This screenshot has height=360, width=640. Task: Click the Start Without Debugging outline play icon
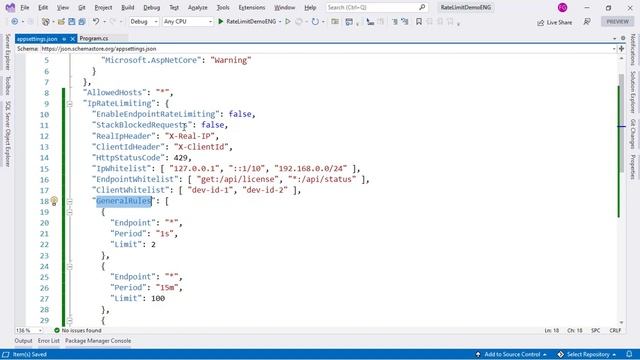point(288,22)
